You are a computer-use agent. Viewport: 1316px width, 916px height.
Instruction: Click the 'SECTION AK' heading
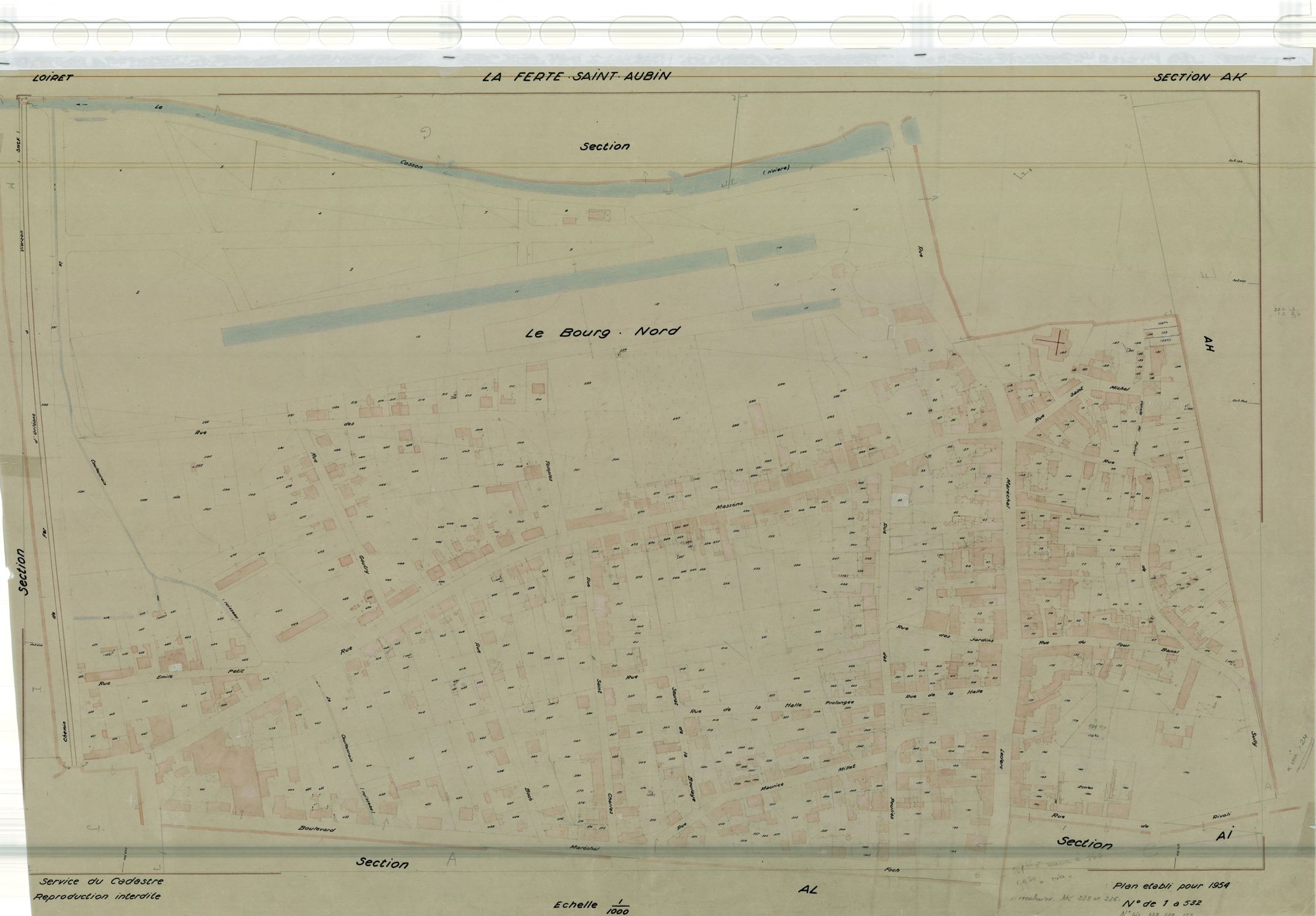(1200, 76)
